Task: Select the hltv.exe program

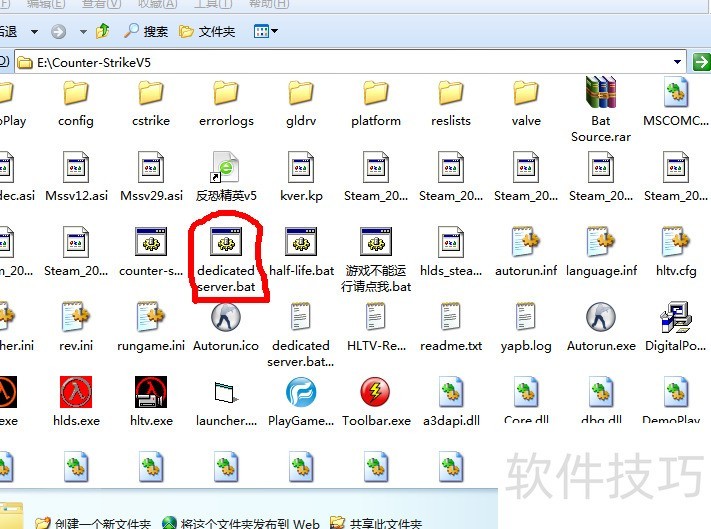Action: pos(151,402)
